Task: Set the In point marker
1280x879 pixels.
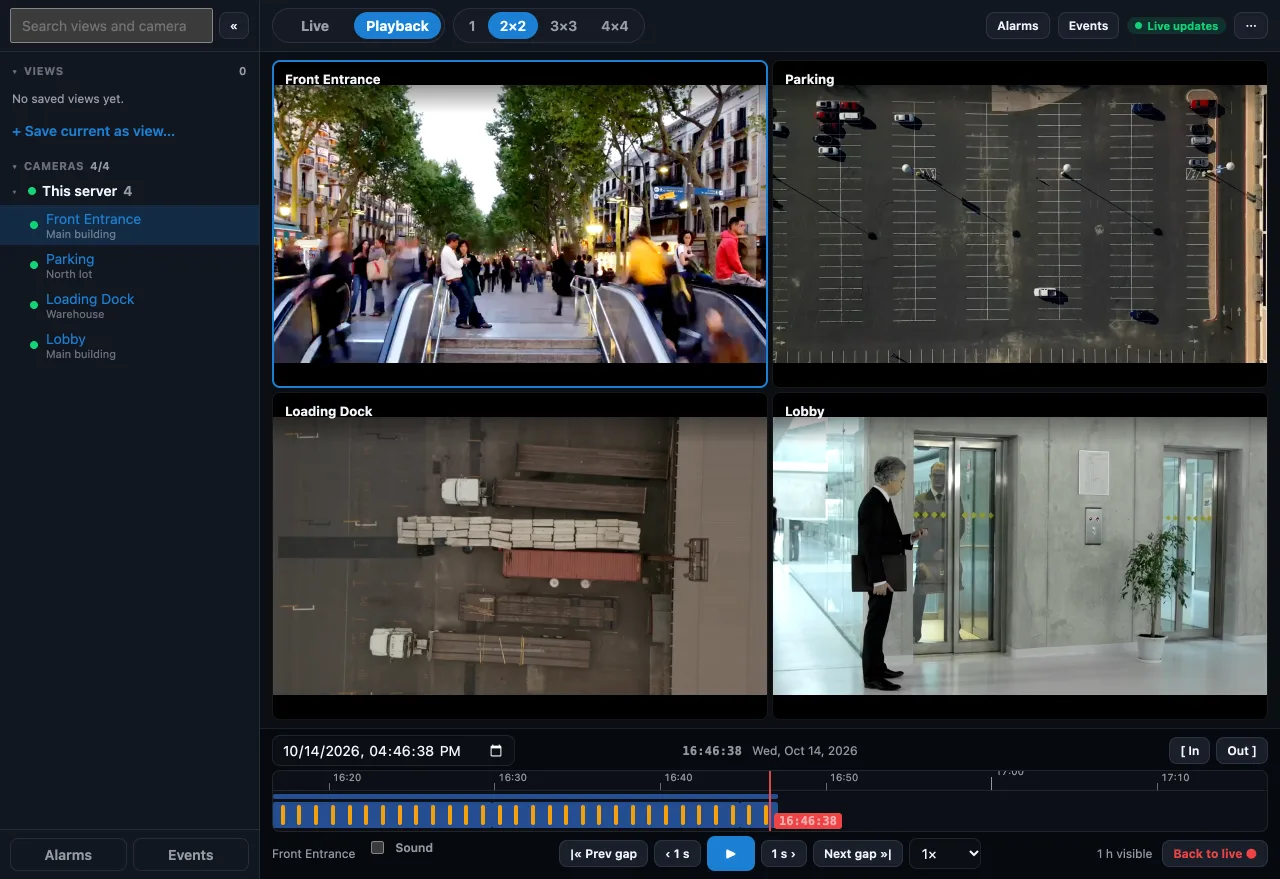Action: tap(1190, 751)
